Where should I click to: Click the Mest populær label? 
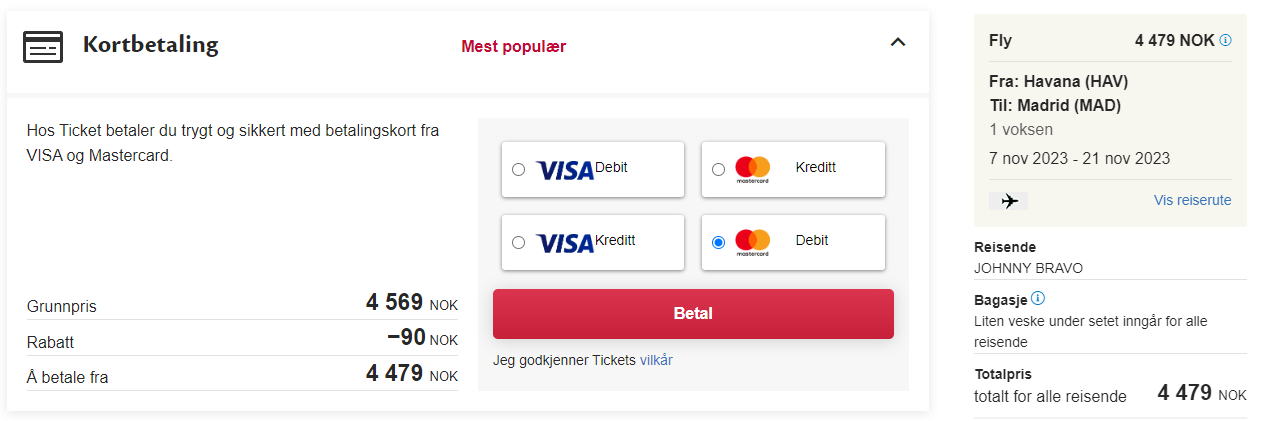click(x=514, y=46)
